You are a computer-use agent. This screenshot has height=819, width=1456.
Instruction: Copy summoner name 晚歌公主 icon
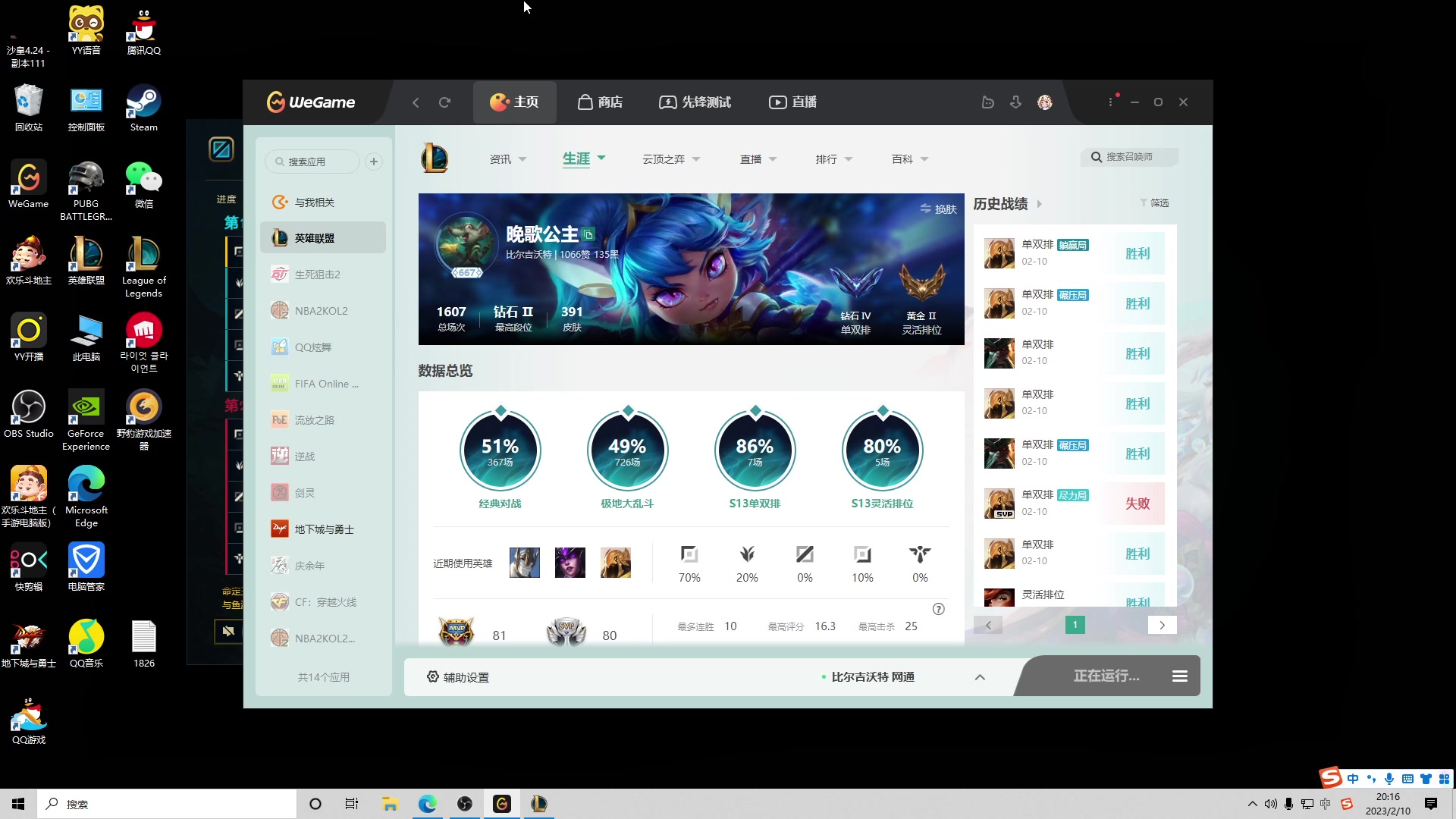coord(588,235)
